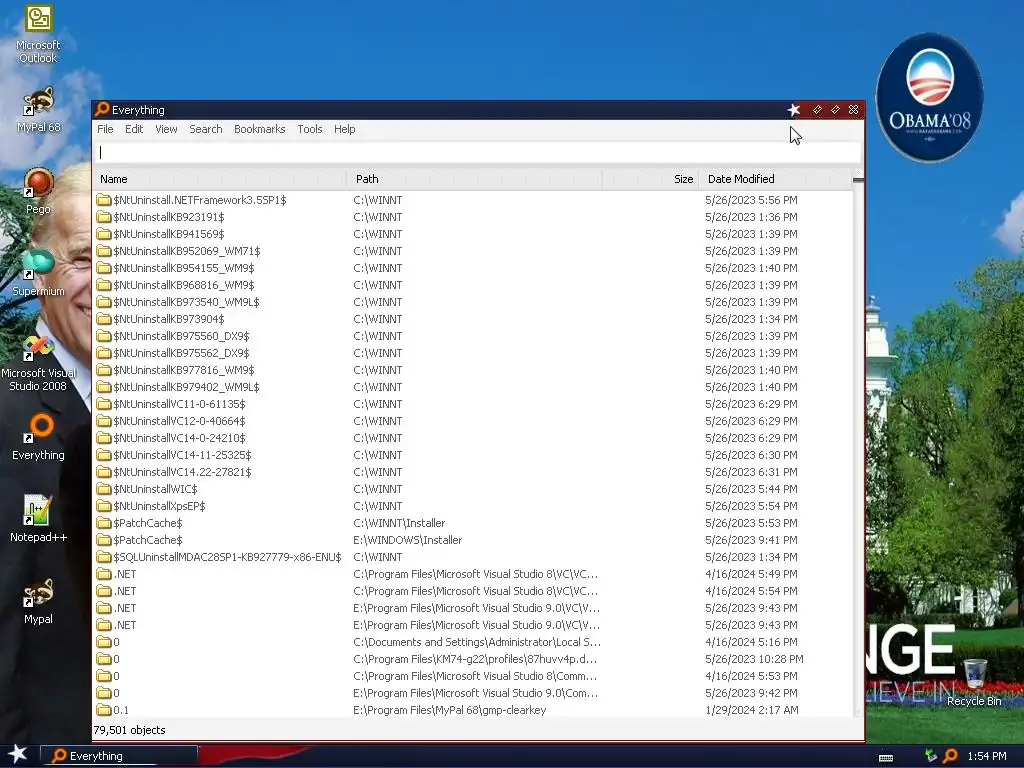Screen dimensions: 1024x768
Task: Click the star icon in Everything title bar
Action: (793, 110)
